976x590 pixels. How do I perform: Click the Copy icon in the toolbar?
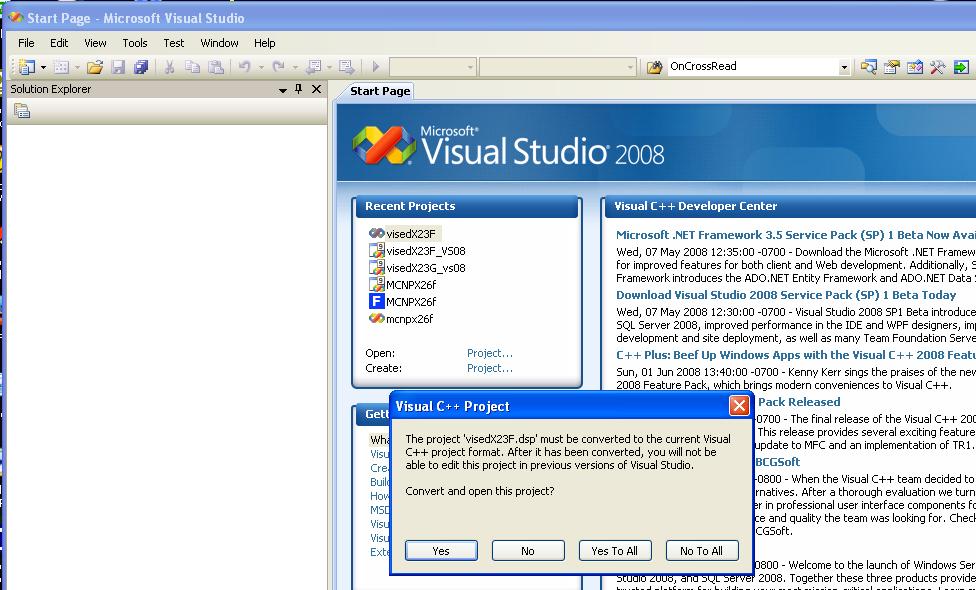point(192,67)
